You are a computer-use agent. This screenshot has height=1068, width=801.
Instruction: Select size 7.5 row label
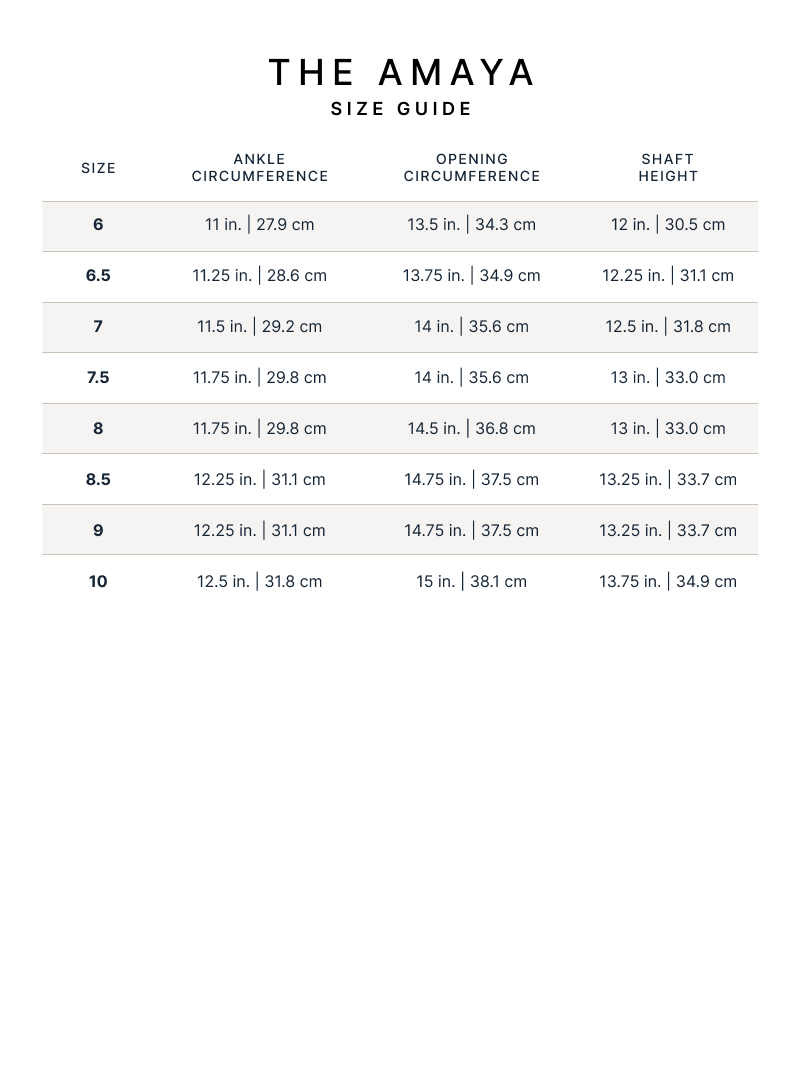click(98, 378)
